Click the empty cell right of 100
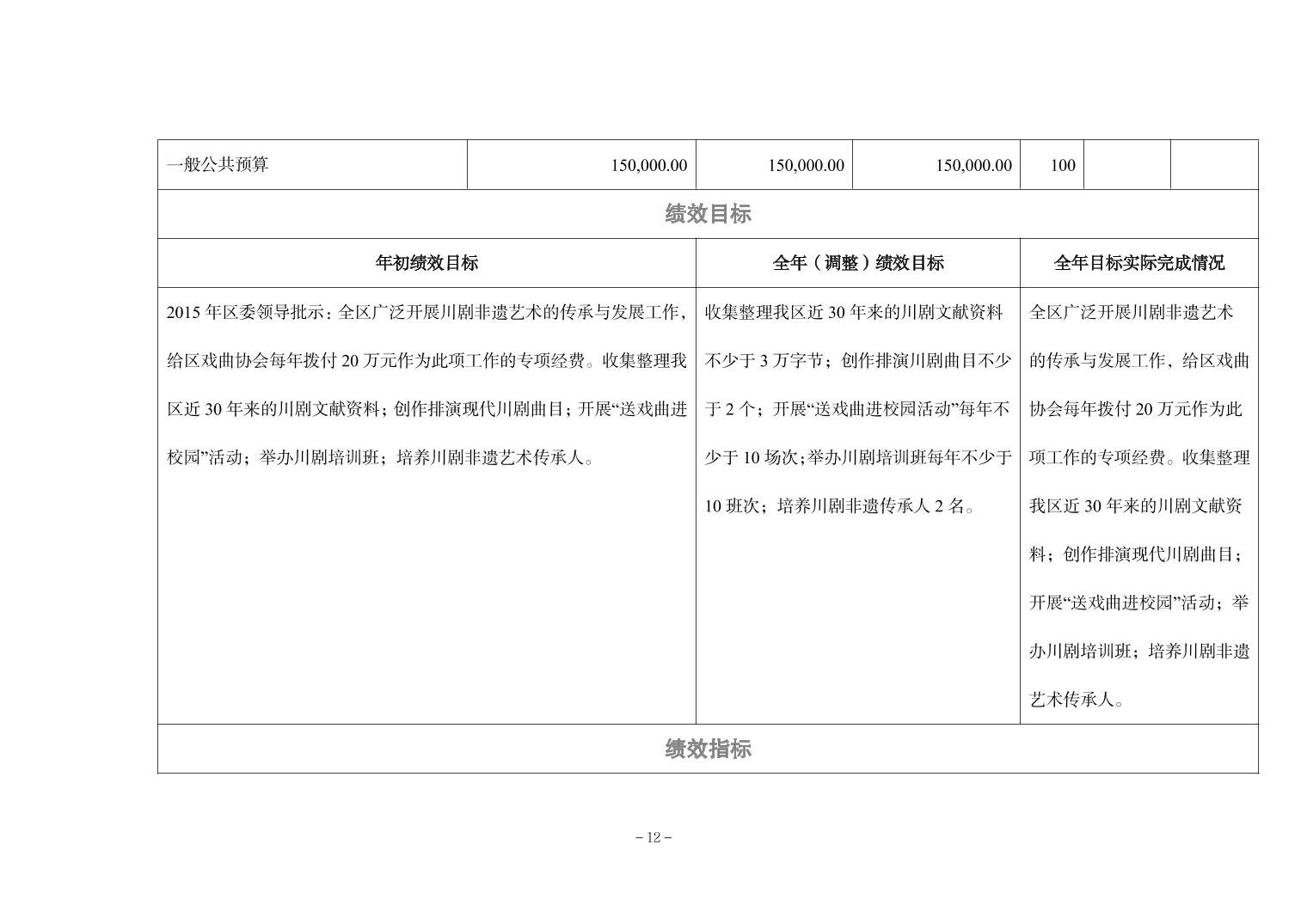1307x924 pixels. point(1126,165)
